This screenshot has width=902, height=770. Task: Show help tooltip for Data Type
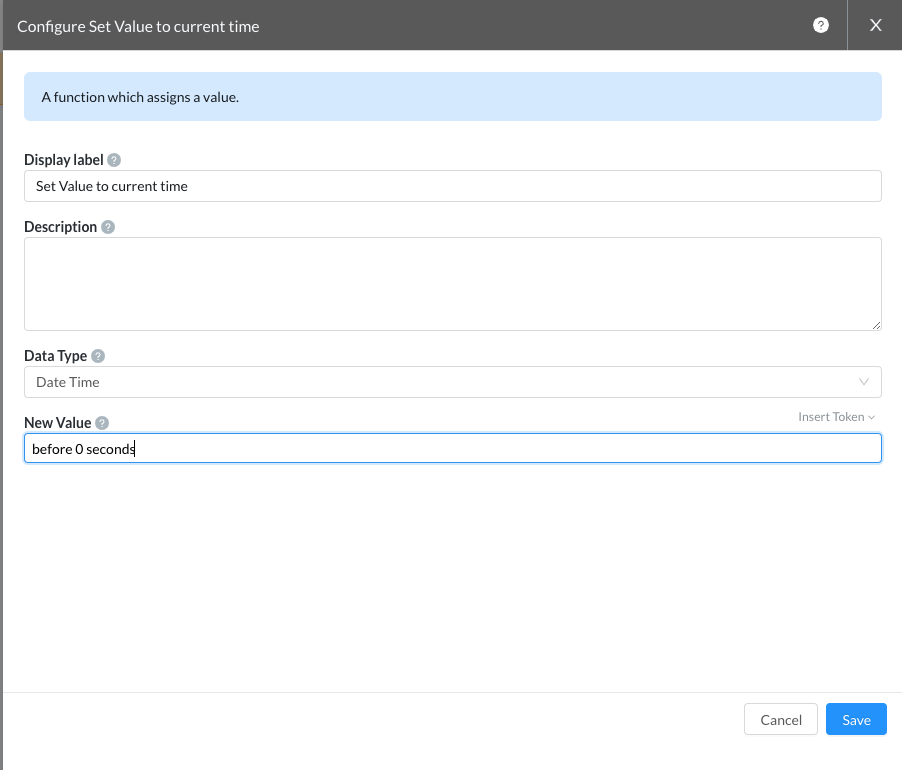(x=97, y=356)
